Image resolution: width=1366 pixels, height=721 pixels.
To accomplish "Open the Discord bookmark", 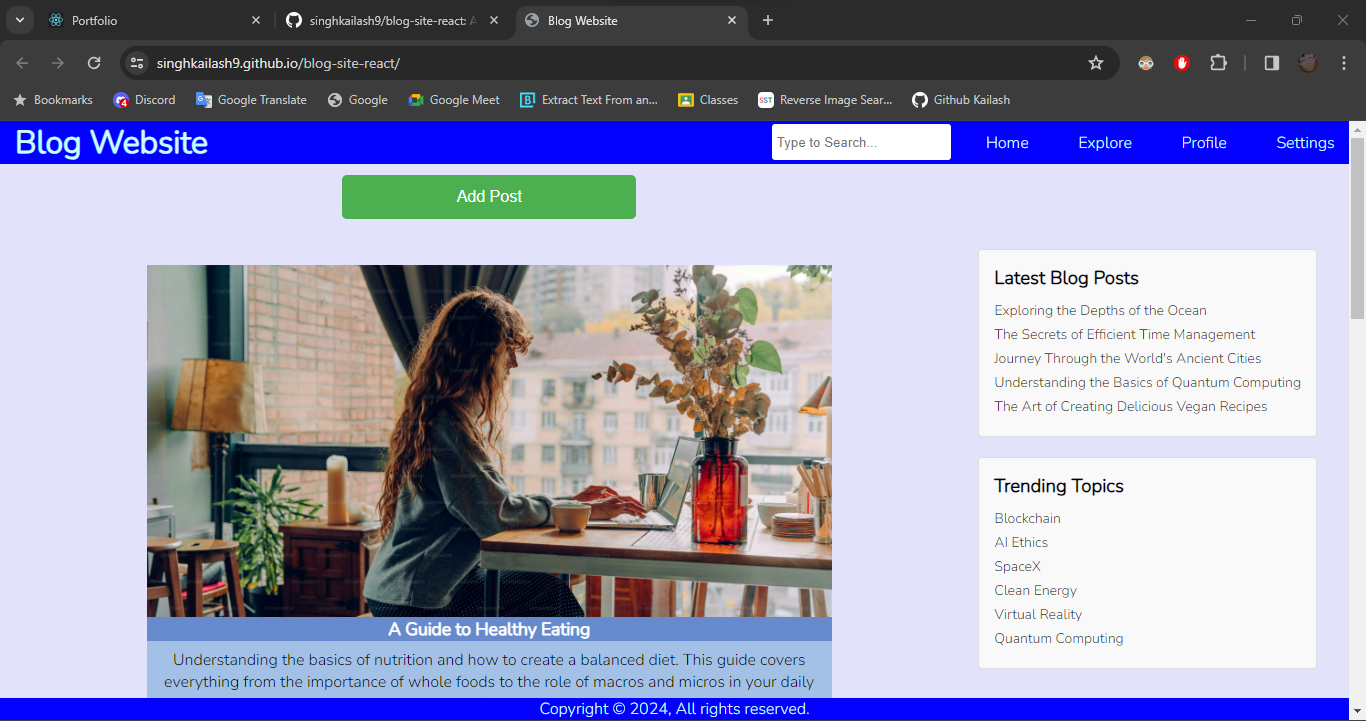I will [144, 100].
